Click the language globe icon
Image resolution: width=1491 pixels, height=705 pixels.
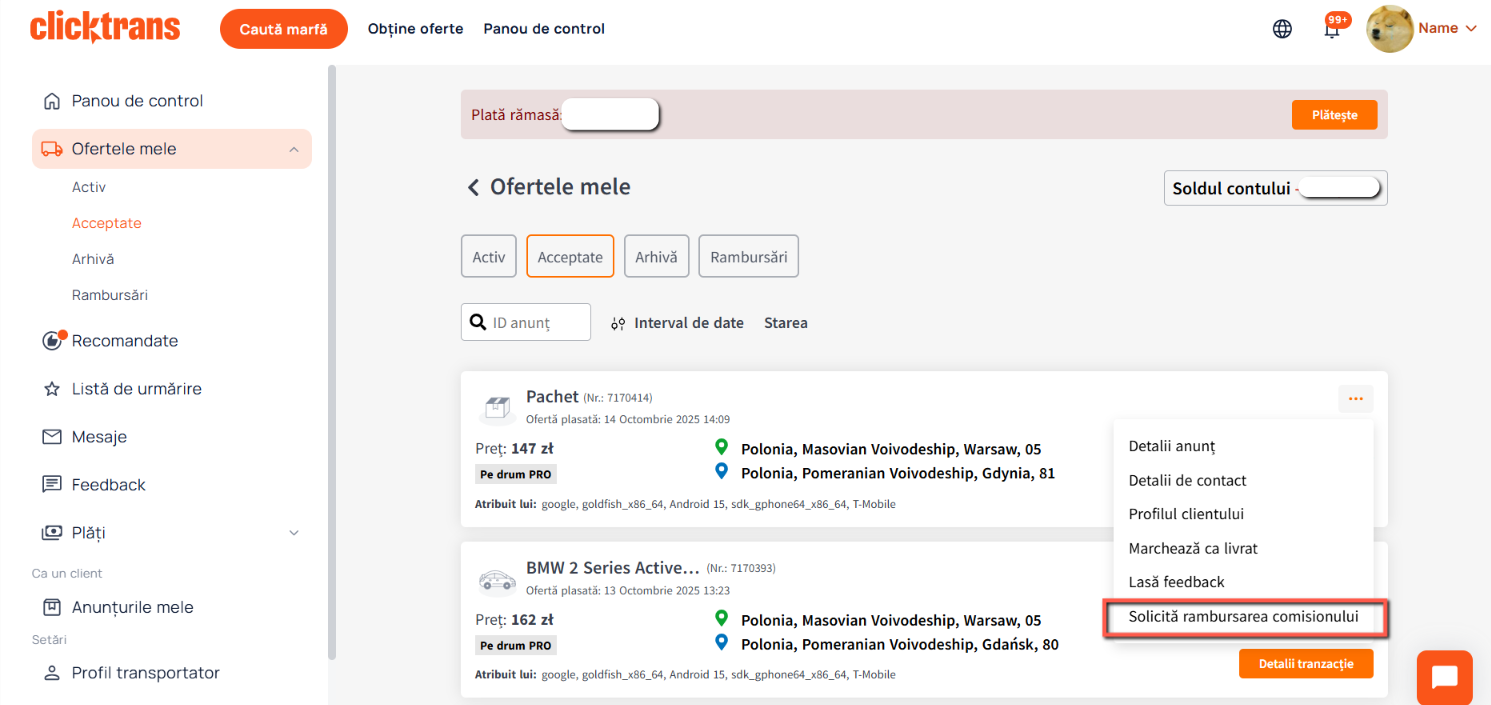coord(1282,29)
